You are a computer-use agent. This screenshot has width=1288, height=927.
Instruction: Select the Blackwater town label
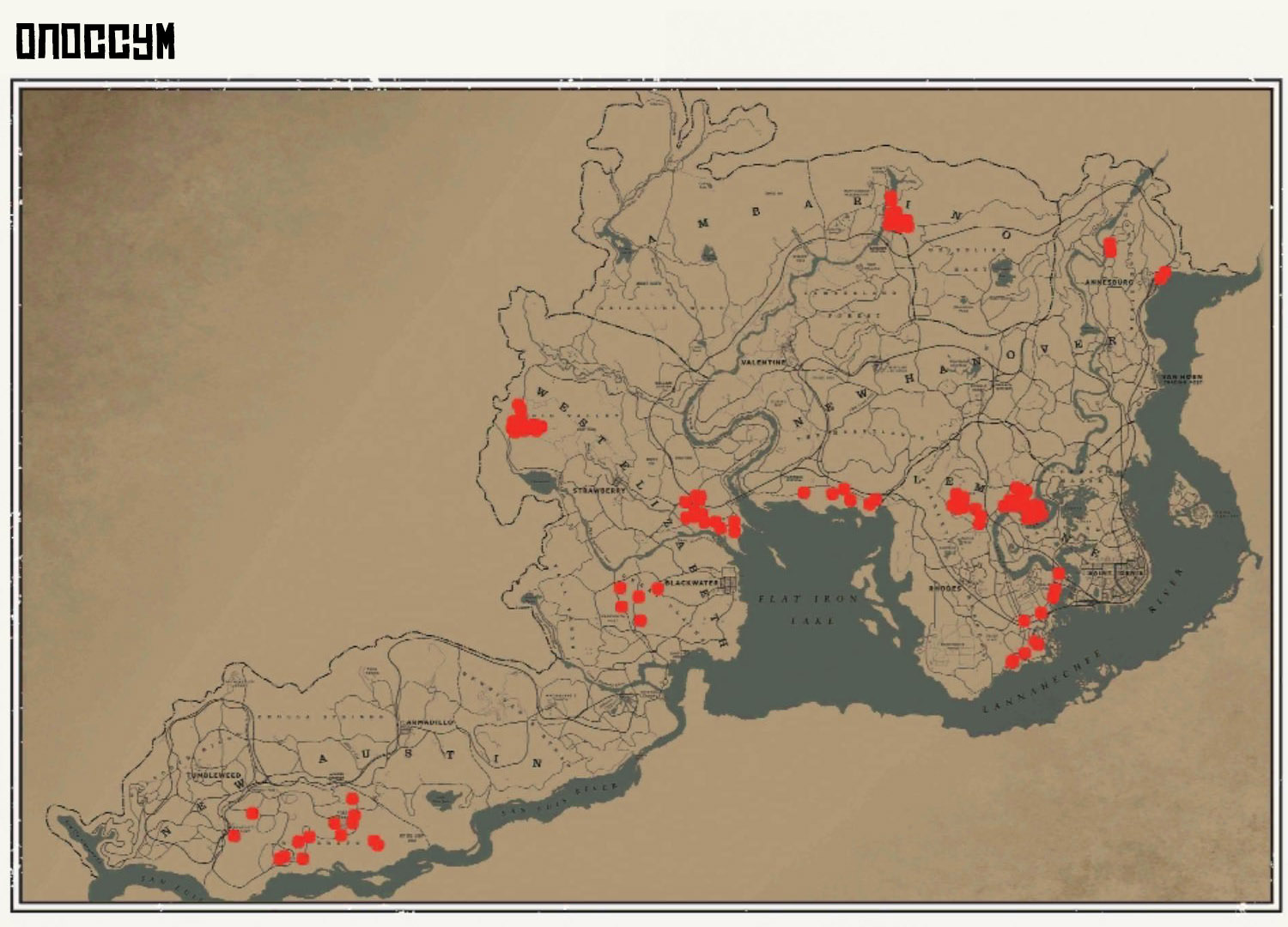(692, 583)
